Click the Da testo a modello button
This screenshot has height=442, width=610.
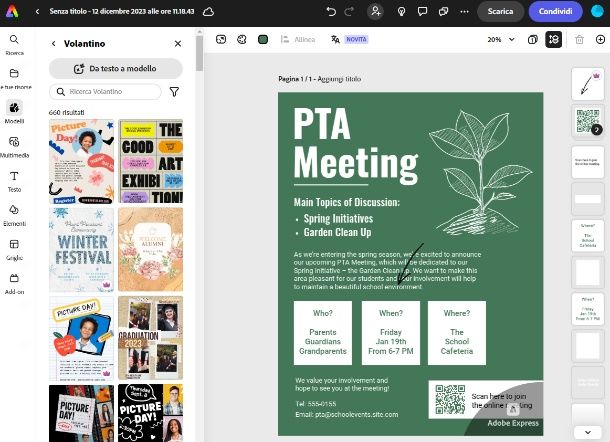116,68
